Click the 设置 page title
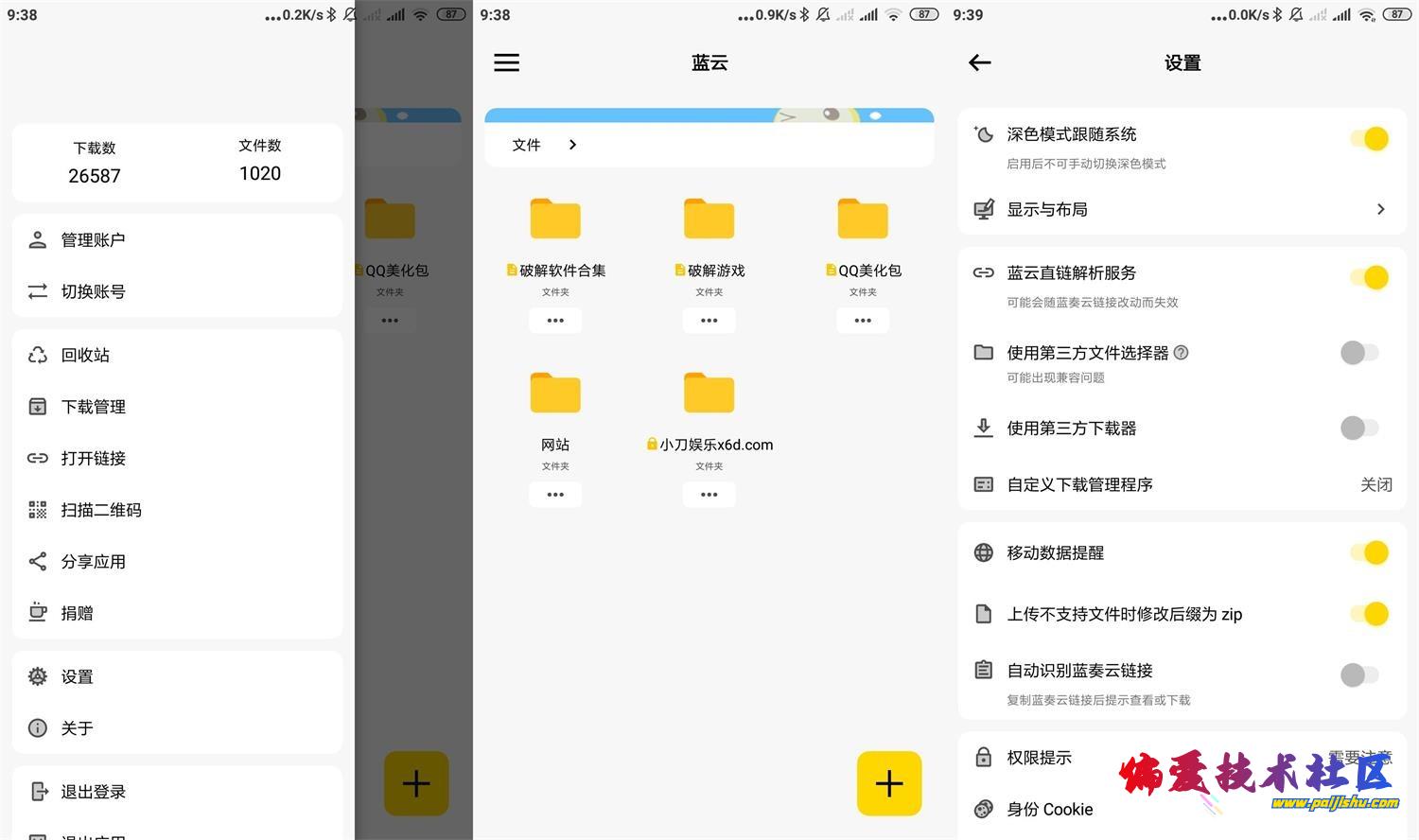Screen dimensions: 1419x840 pyautogui.click(x=1182, y=62)
